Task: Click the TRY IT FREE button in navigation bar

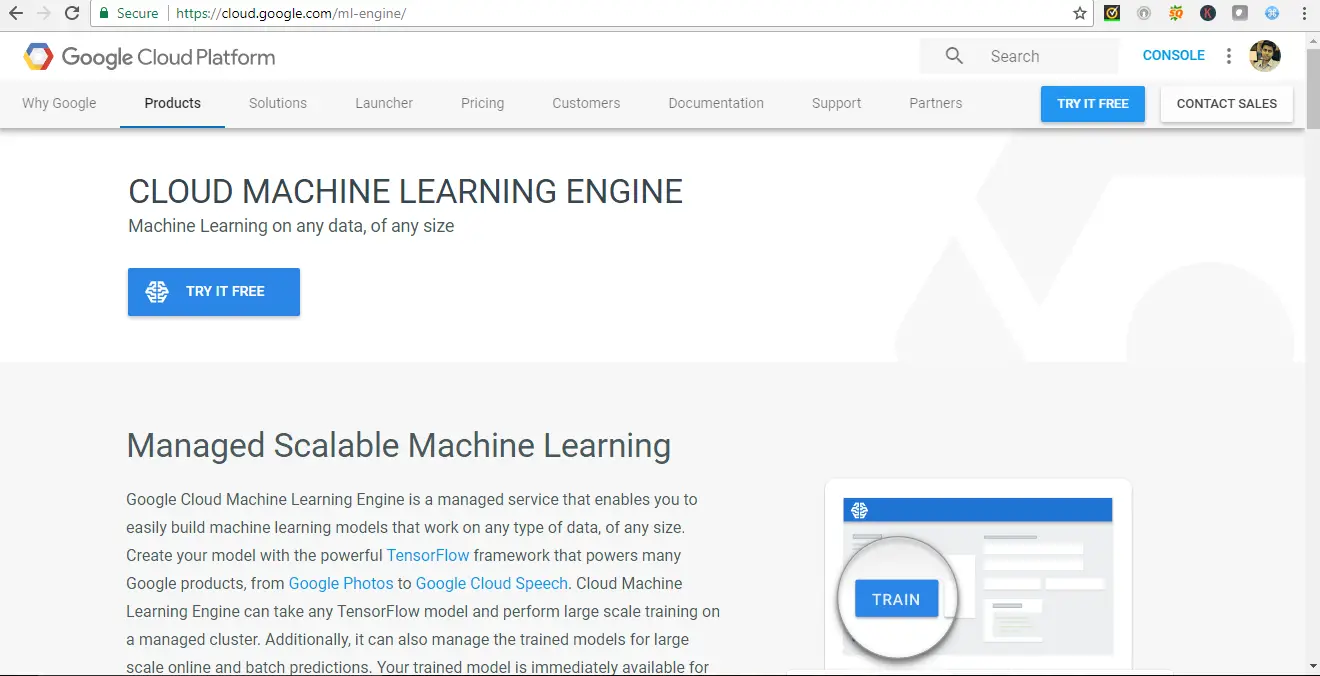Action: click(x=1093, y=103)
